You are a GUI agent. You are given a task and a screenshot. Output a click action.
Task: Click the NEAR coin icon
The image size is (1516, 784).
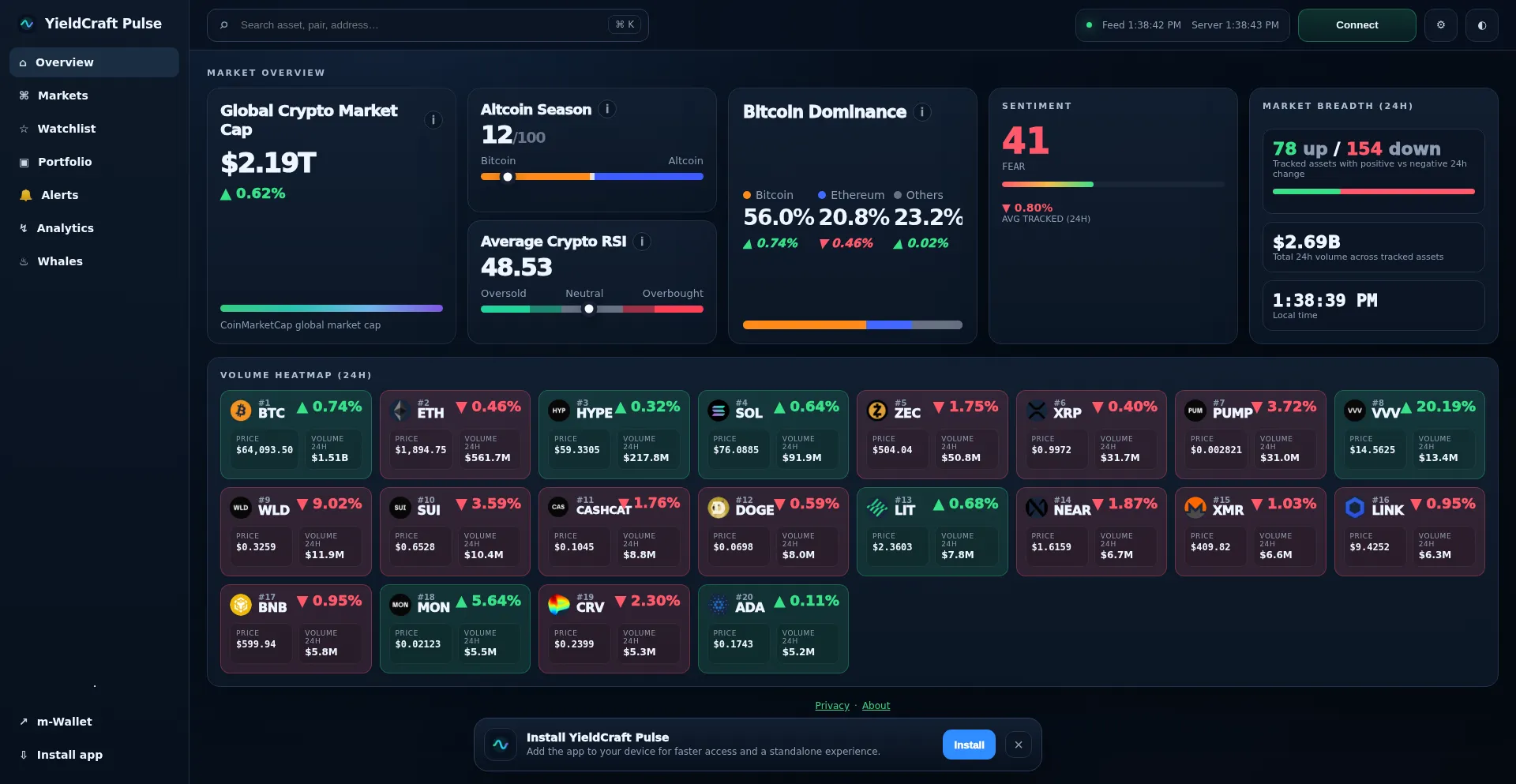(1036, 507)
